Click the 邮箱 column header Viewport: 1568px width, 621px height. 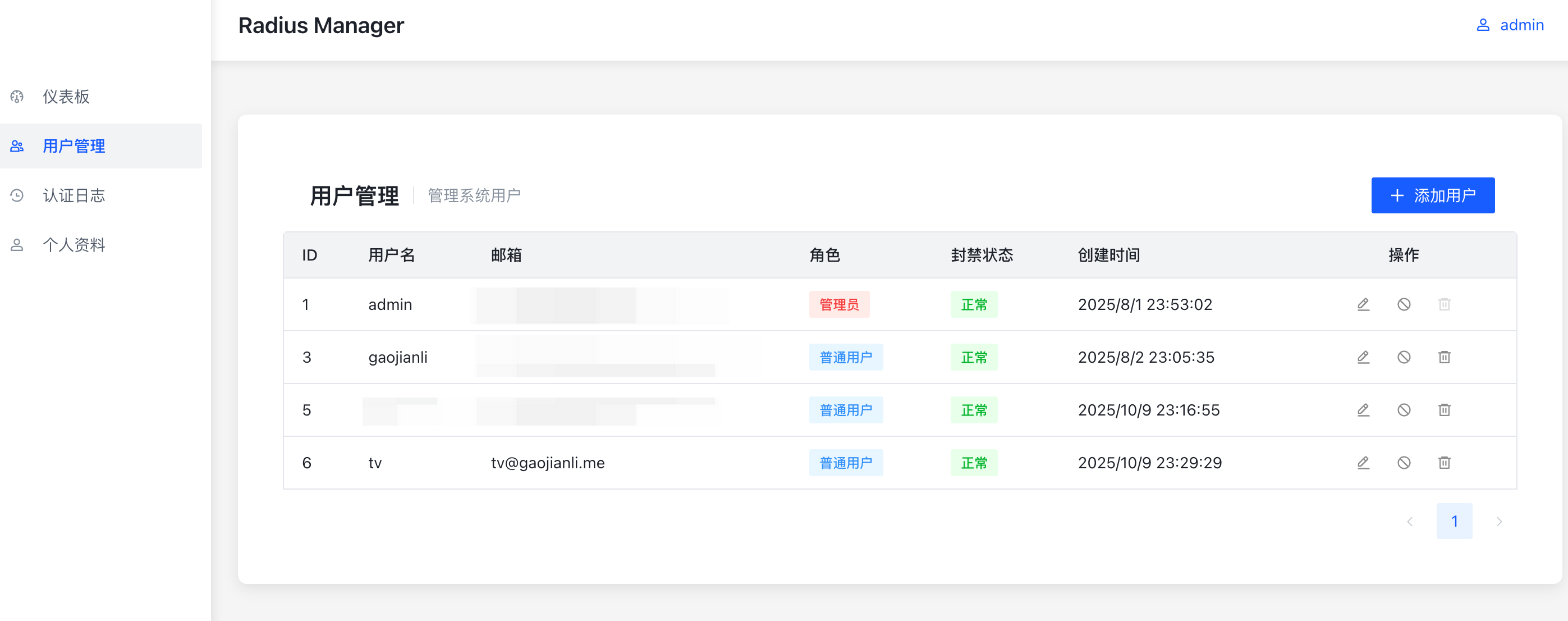(x=506, y=255)
